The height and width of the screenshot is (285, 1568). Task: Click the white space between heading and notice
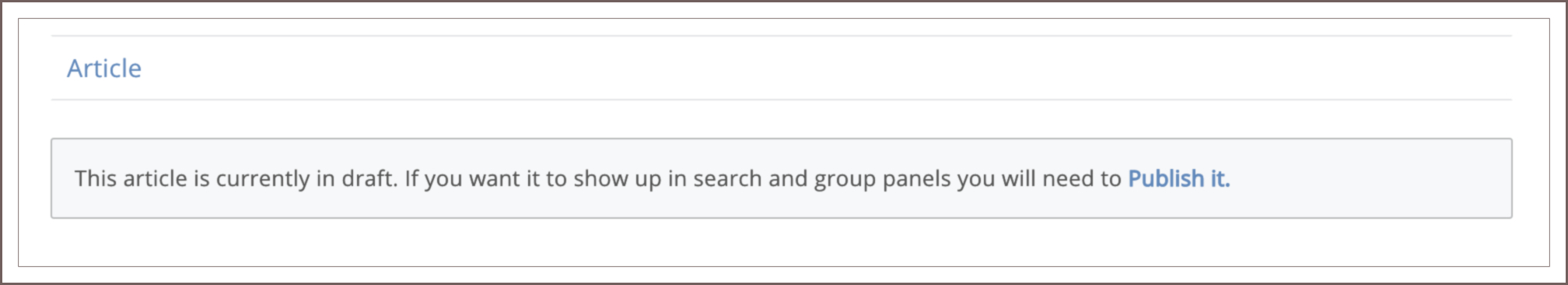click(782, 119)
